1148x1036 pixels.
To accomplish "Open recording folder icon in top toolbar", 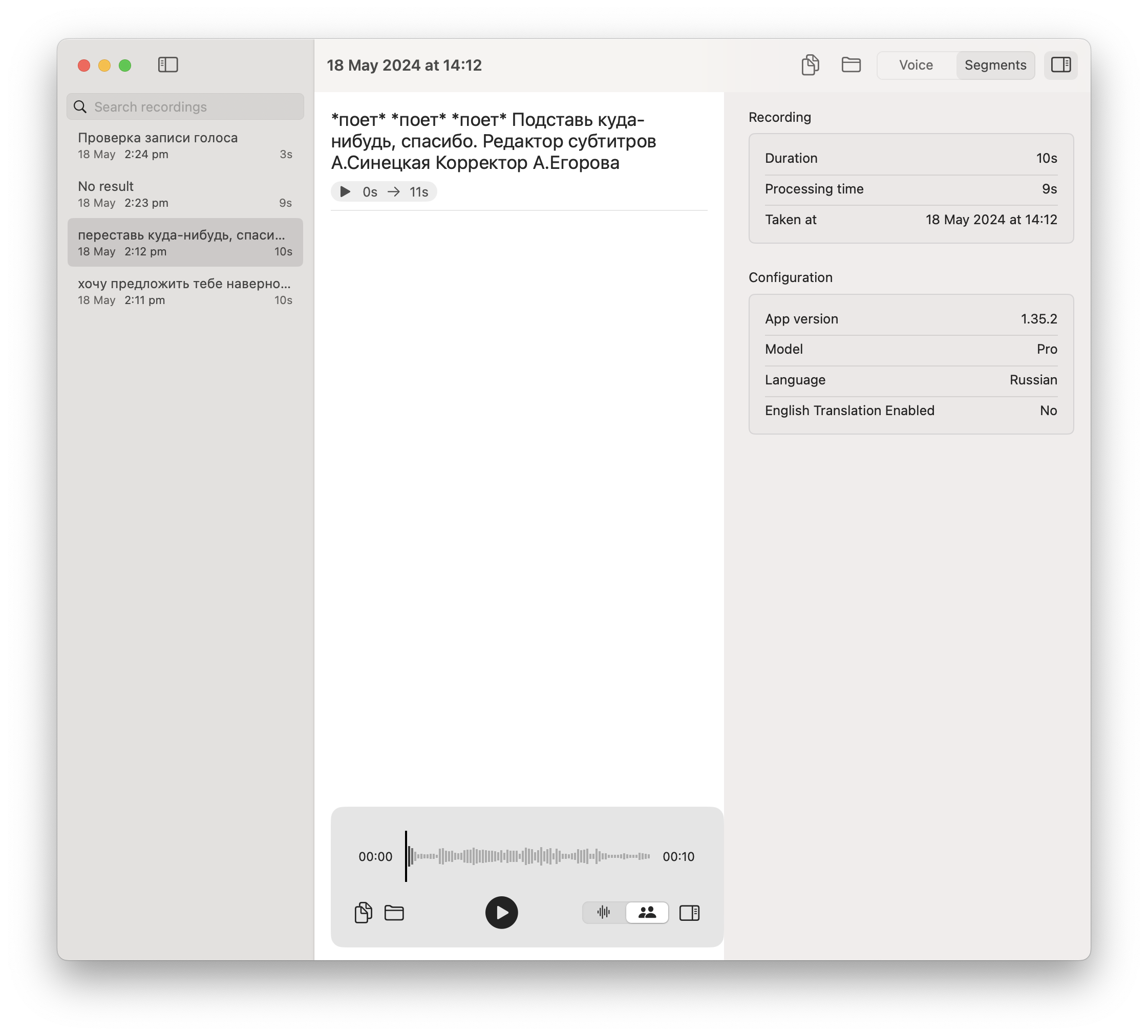I will tap(851, 65).
